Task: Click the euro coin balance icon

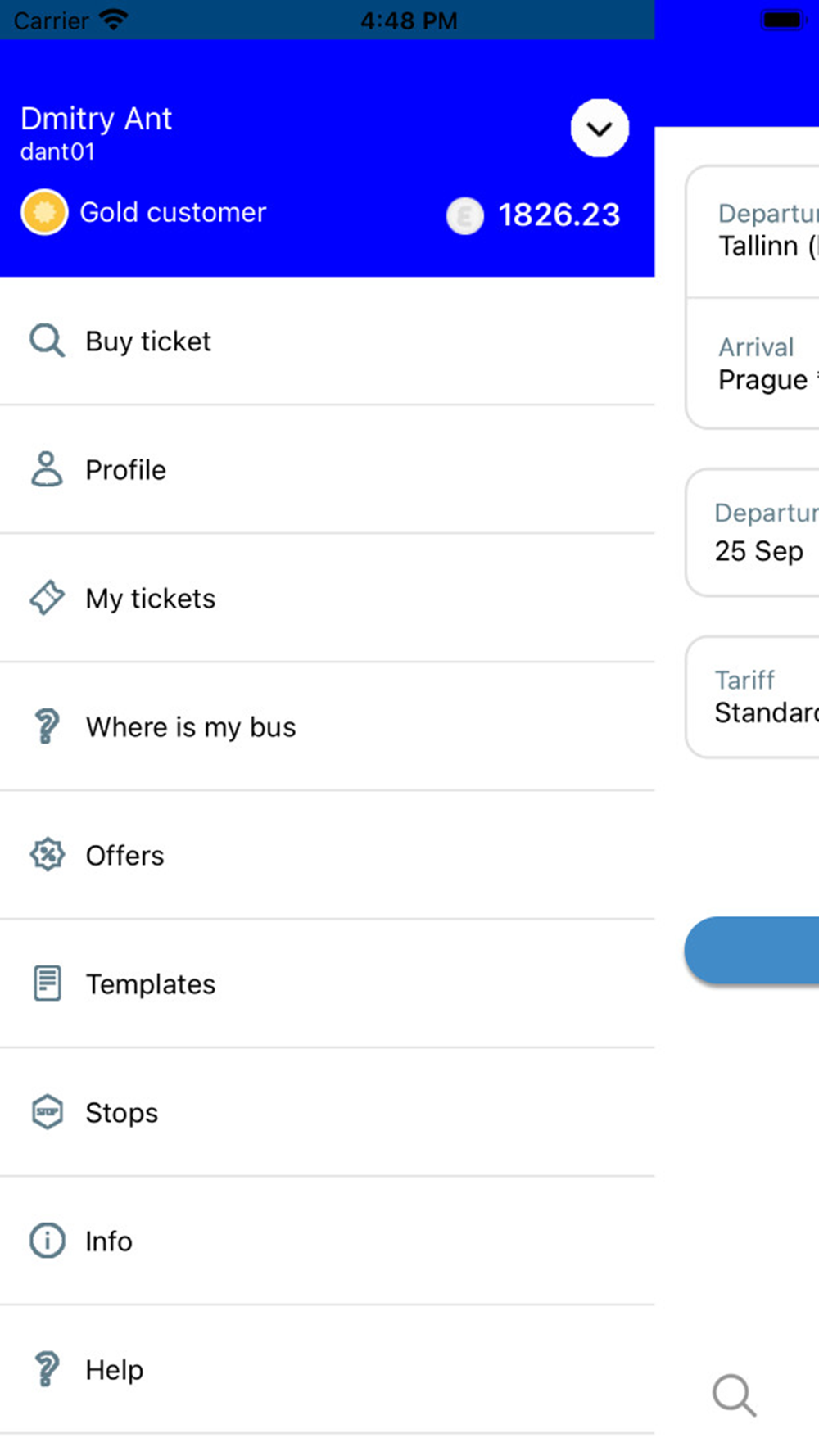Action: [465, 216]
